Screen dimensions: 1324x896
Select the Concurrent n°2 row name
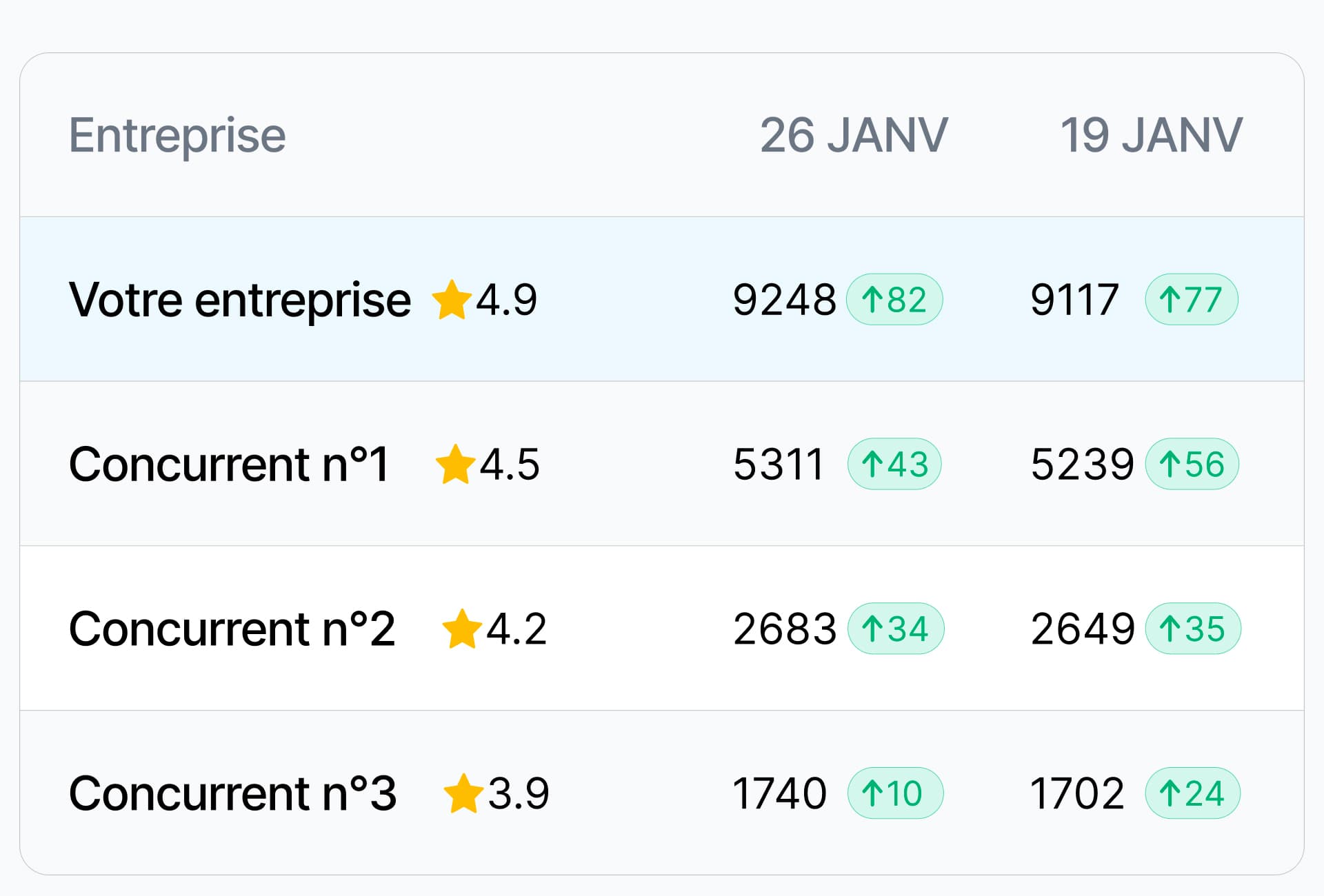[232, 629]
